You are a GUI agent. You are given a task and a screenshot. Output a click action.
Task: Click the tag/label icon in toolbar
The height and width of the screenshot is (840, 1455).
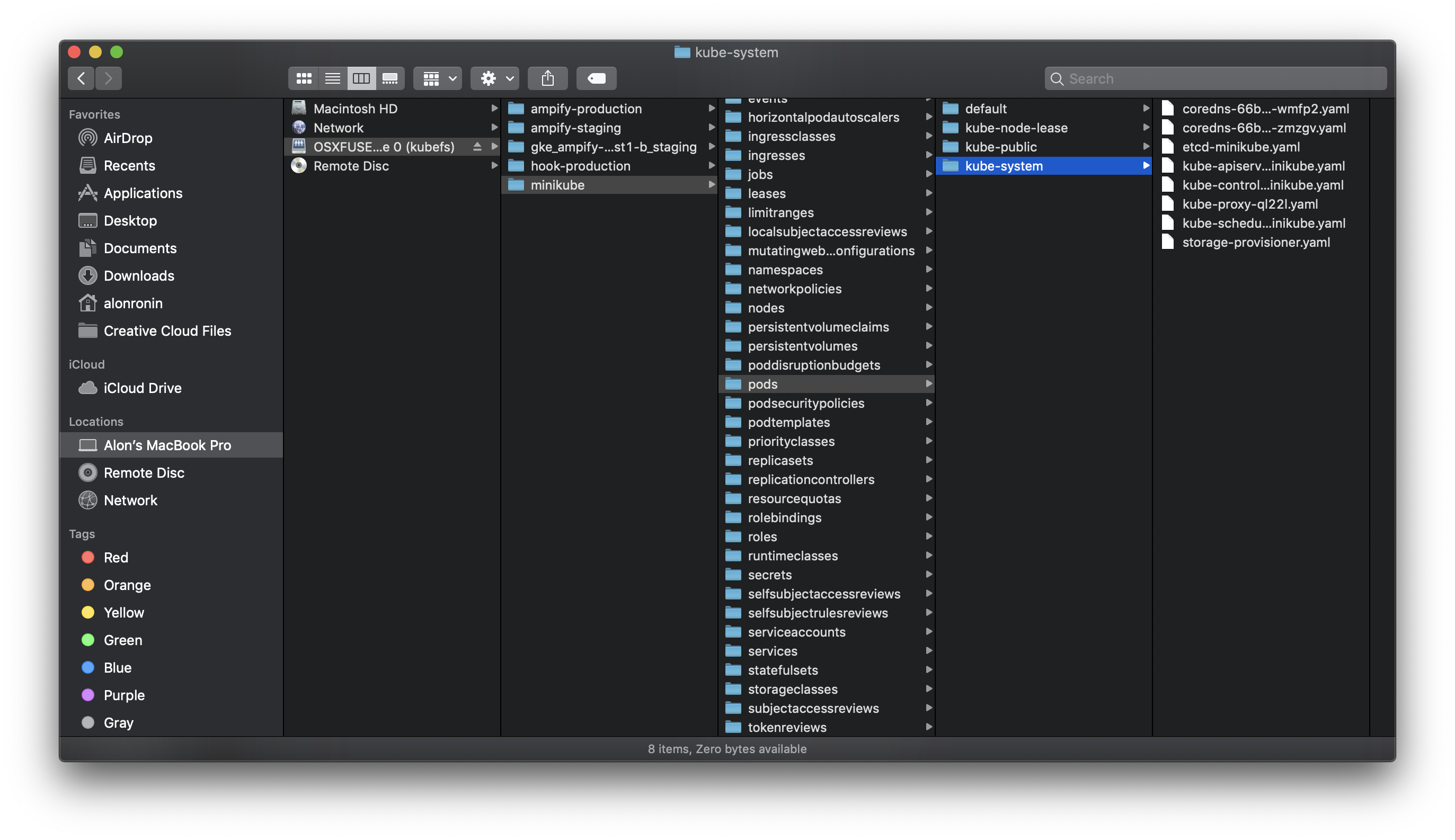click(x=596, y=78)
